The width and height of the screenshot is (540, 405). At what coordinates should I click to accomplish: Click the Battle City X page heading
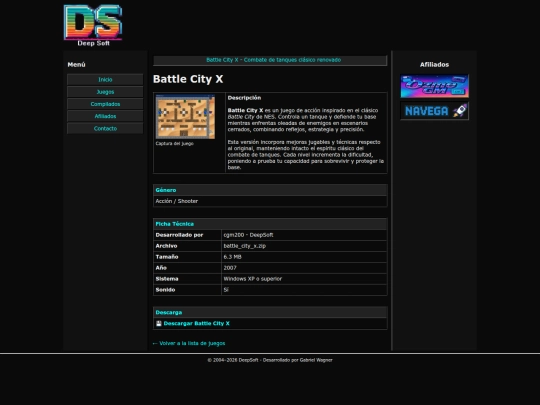(188, 79)
